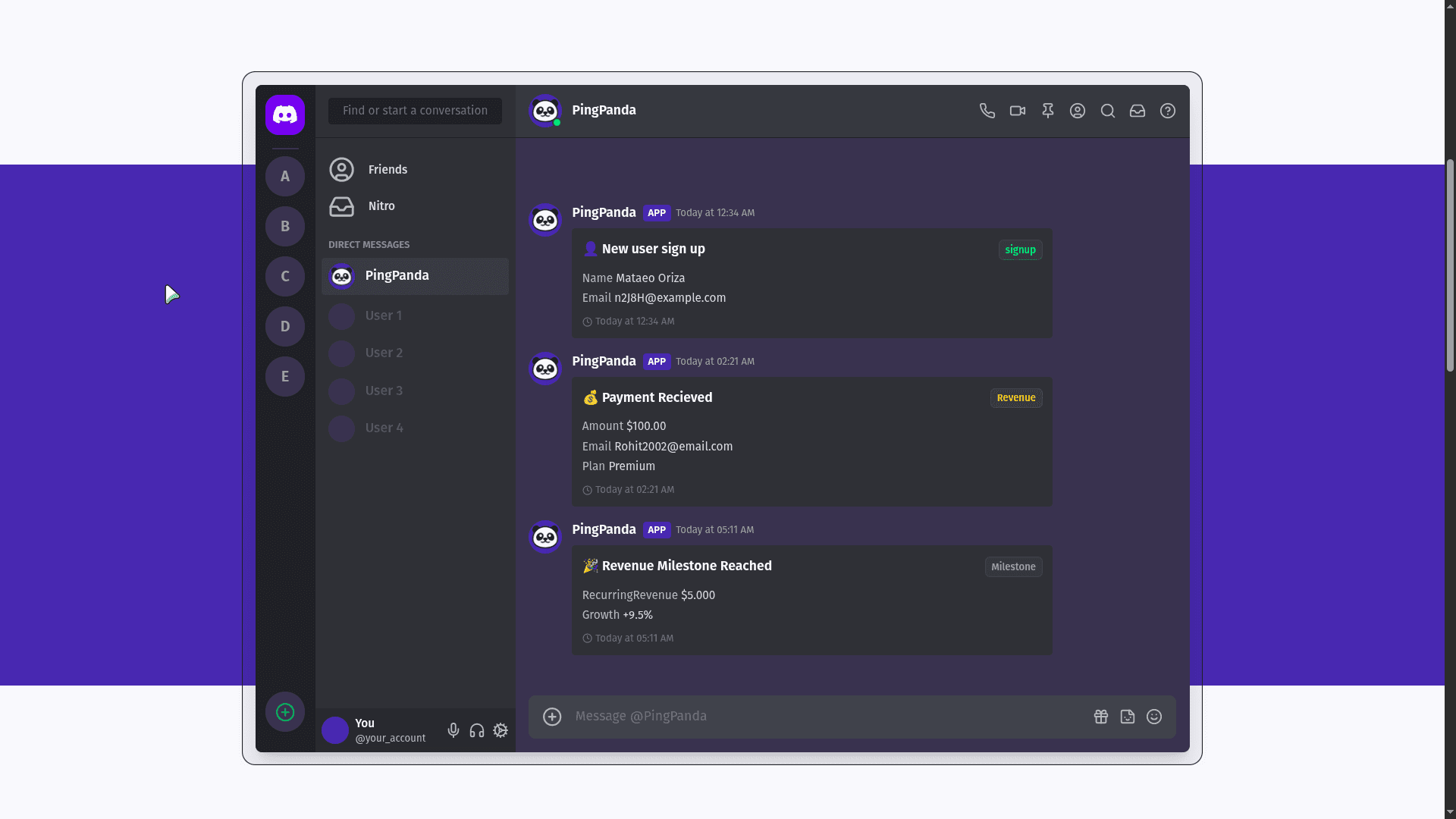Open the pinned messages panel
This screenshot has width=1456, height=819.
pyautogui.click(x=1047, y=111)
